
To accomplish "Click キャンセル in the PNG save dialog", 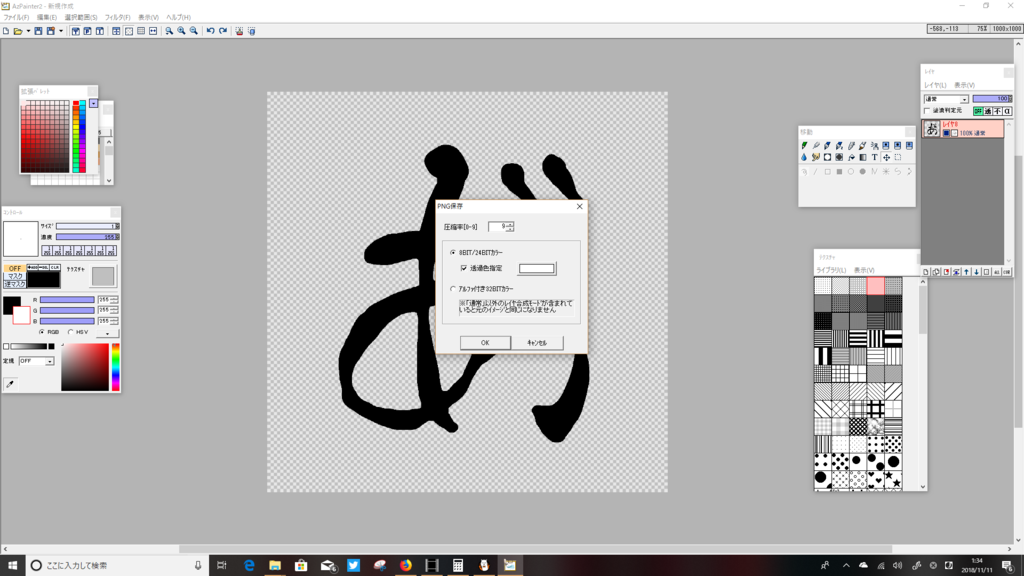I will click(537, 342).
